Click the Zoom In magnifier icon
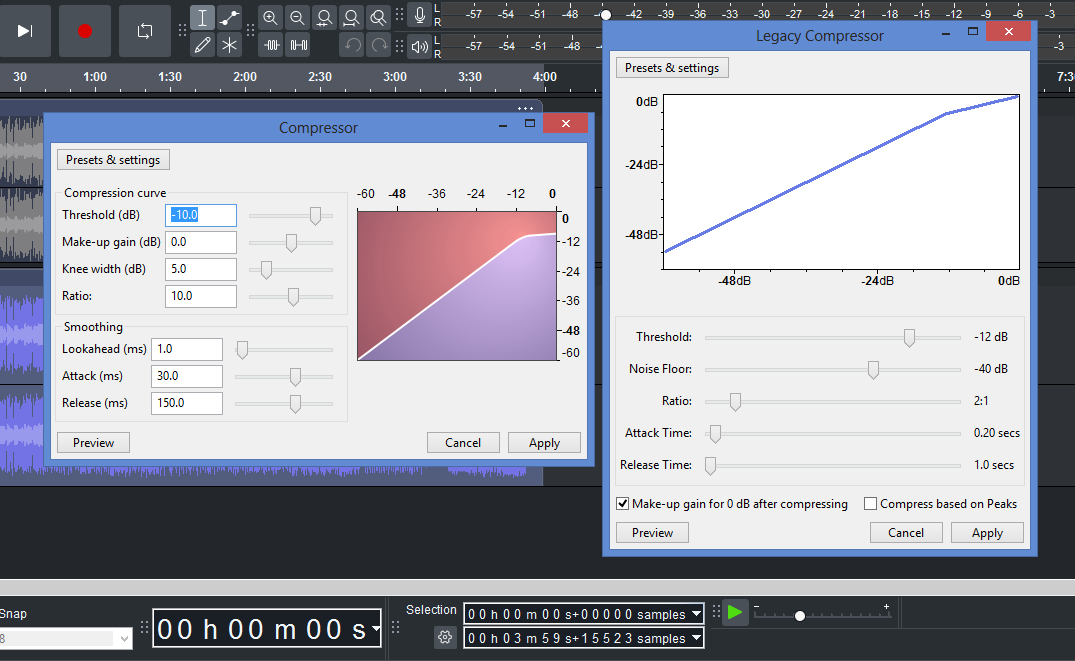 (x=270, y=17)
